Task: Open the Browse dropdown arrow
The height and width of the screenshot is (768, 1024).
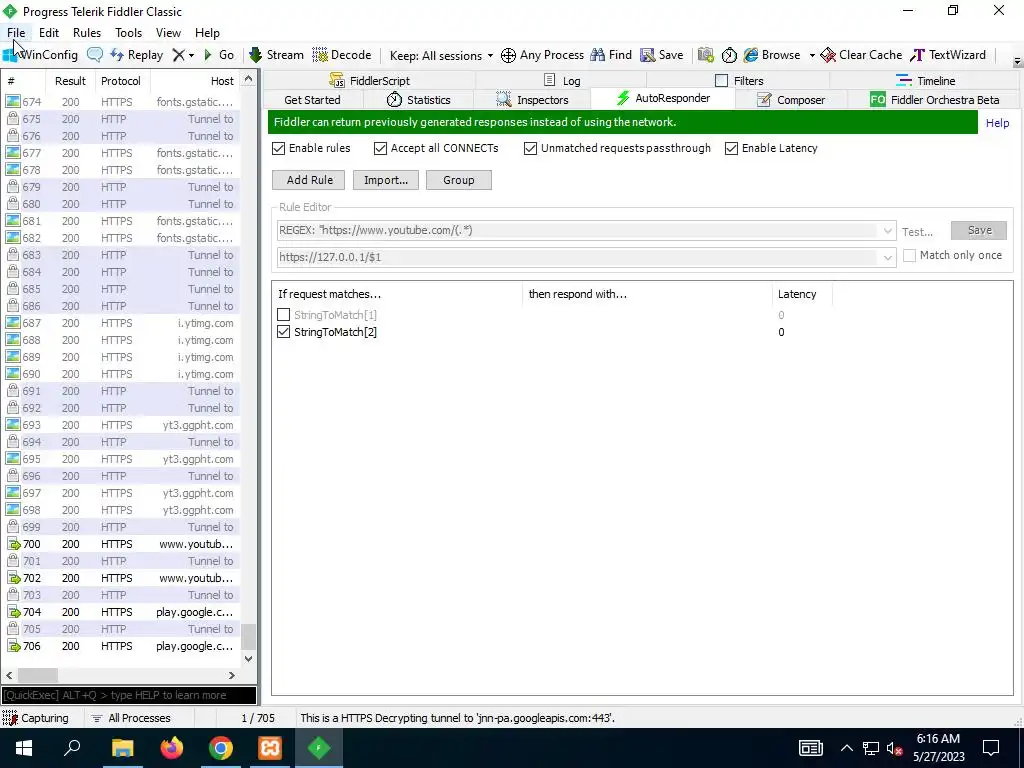Action: pyautogui.click(x=812, y=56)
